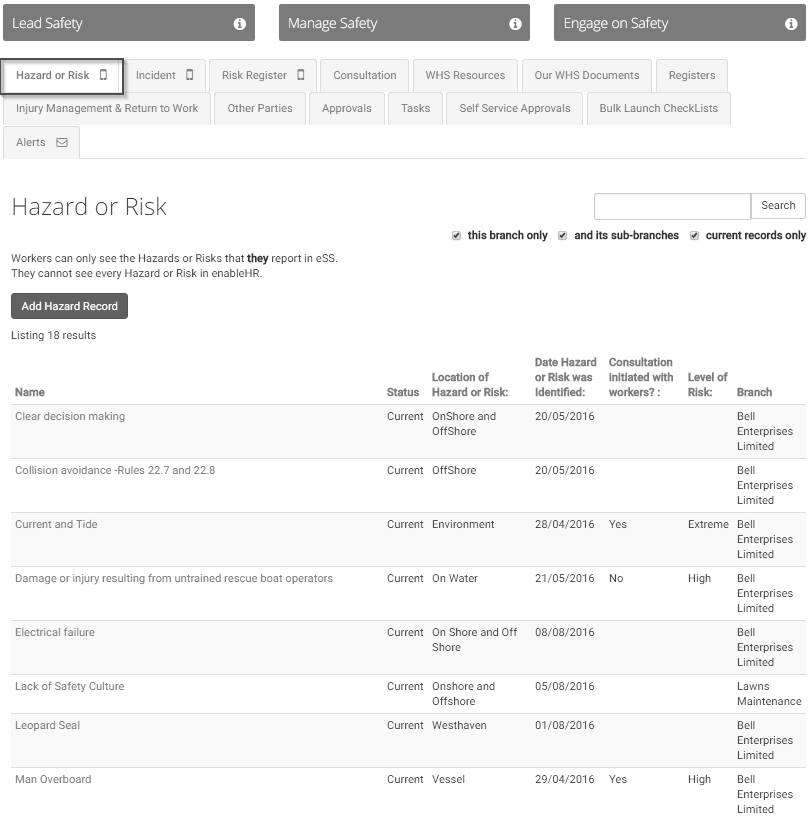The image size is (810, 816).
Task: Toggle 'current records only' checkbox
Action: pos(694,236)
